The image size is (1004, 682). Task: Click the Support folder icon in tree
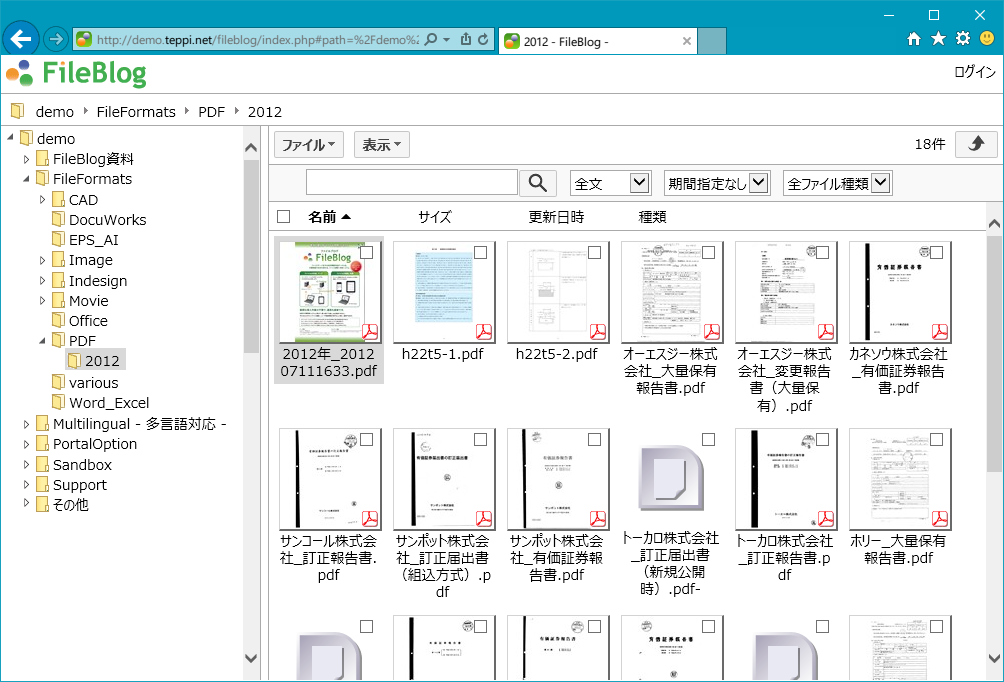coord(42,485)
